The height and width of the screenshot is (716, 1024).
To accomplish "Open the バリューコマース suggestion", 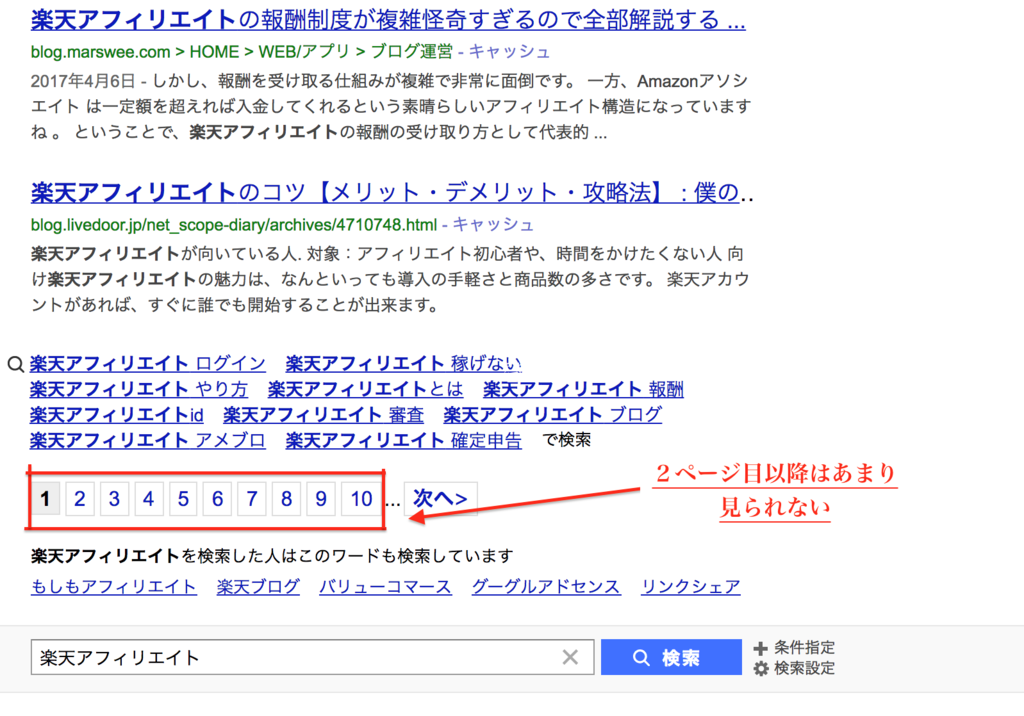I will [x=385, y=587].
